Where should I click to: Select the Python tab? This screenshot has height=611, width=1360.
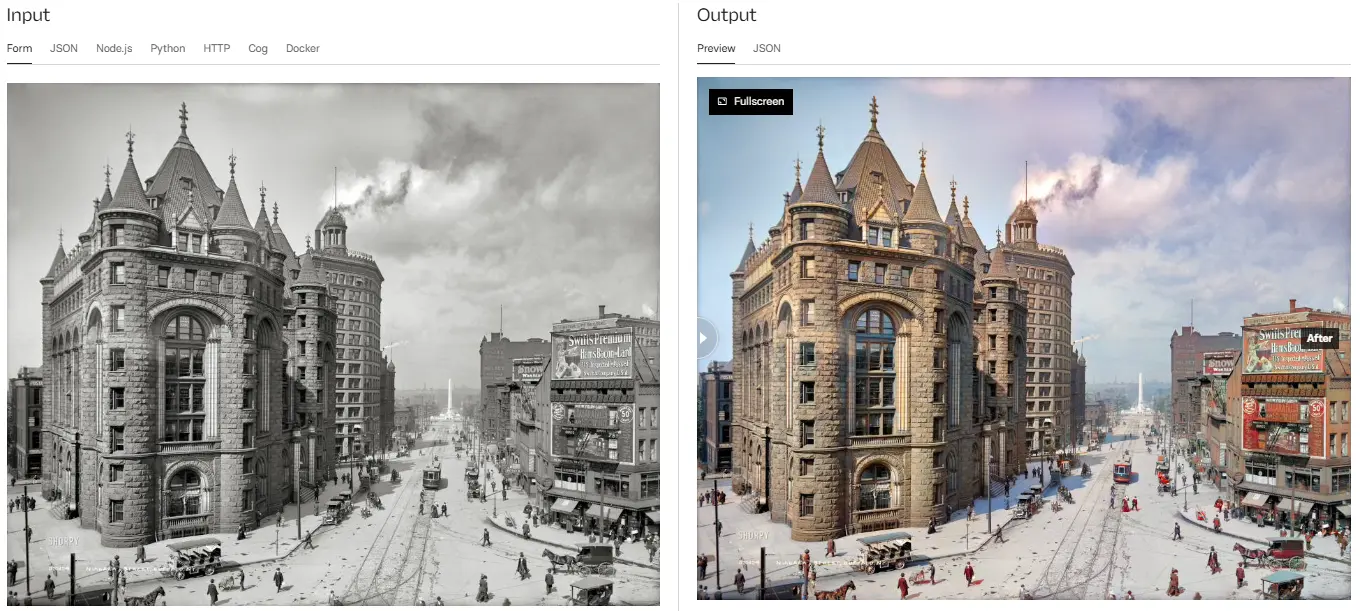pyautogui.click(x=168, y=48)
